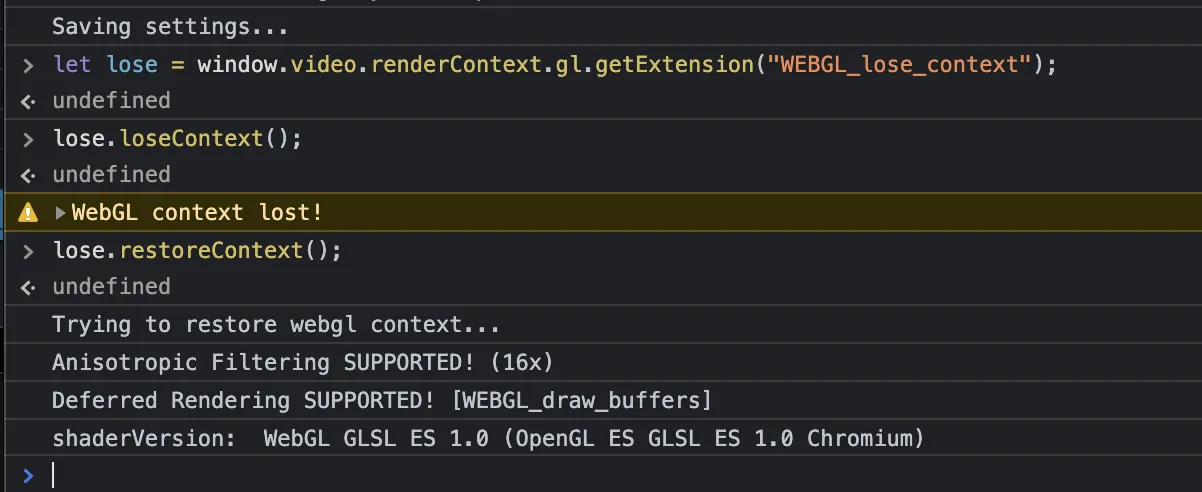Click the restoreContext method name
Image resolution: width=1202 pixels, height=492 pixels.
point(211,250)
